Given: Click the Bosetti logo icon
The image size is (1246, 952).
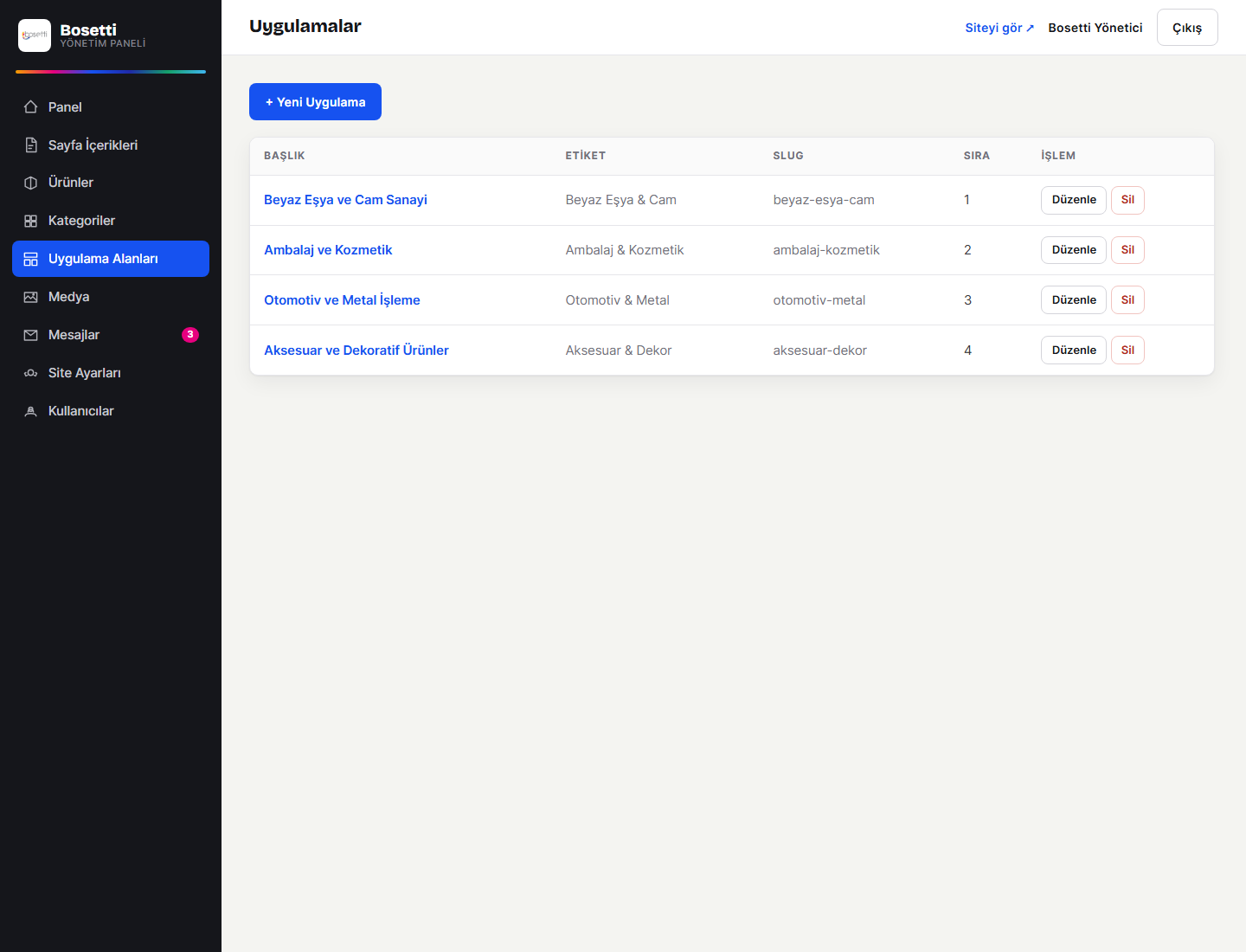Looking at the screenshot, I should point(35,35).
